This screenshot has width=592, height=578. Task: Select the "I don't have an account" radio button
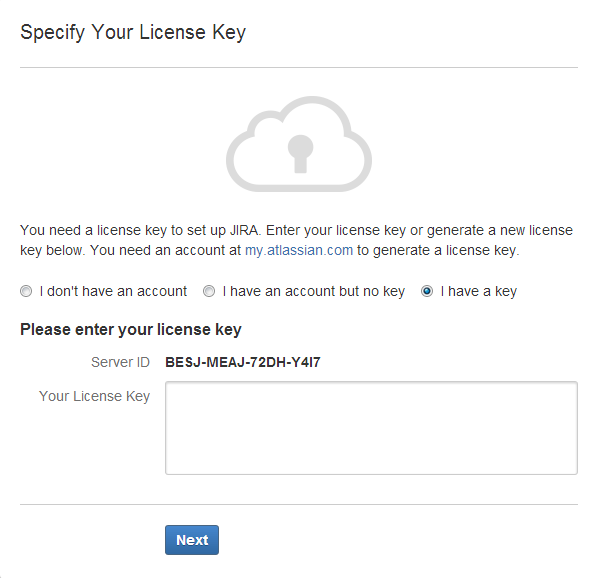26,291
